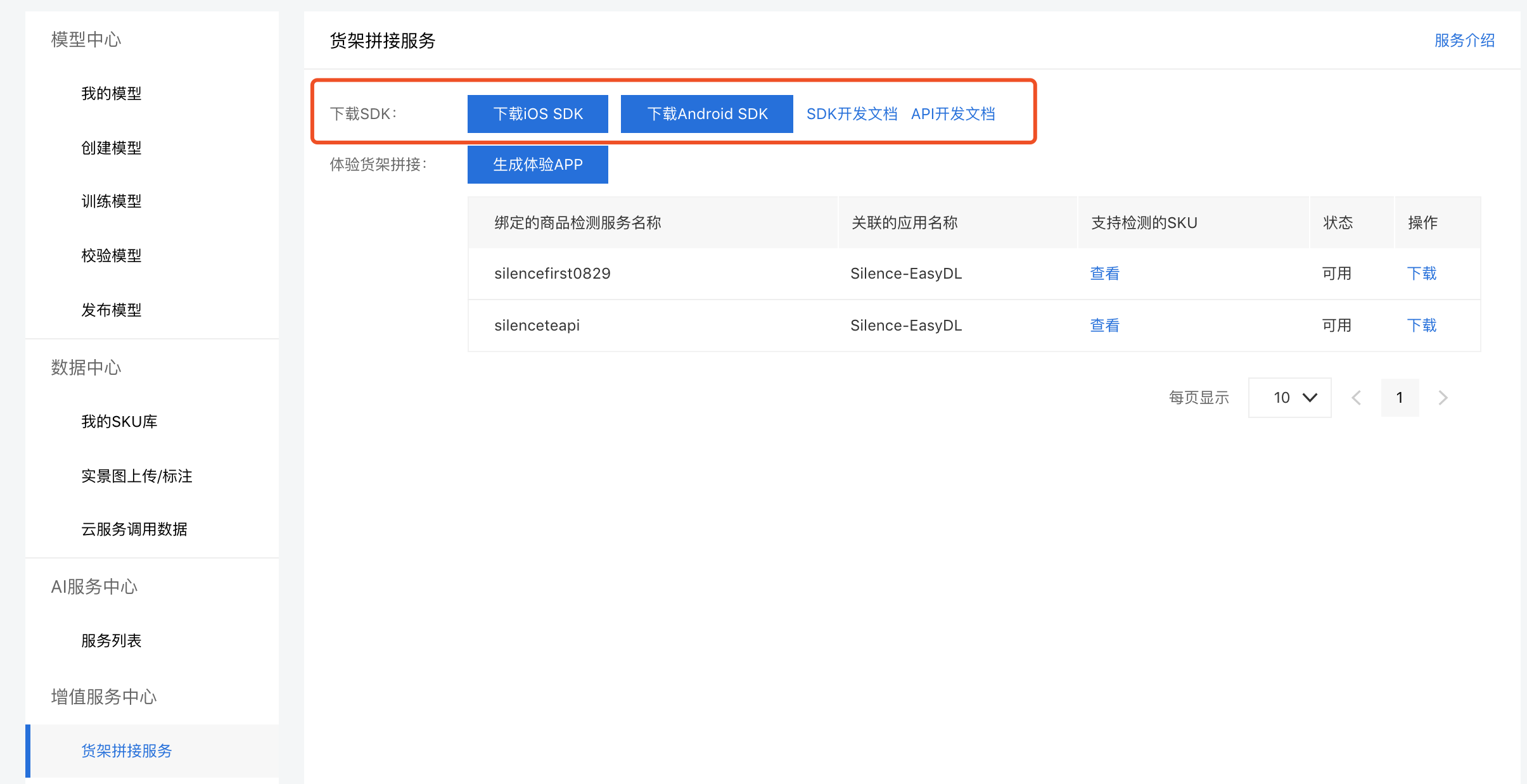The width and height of the screenshot is (1527, 784).
Task: Click 查看 in the silencefirst0829 row
Action: pyautogui.click(x=1104, y=274)
